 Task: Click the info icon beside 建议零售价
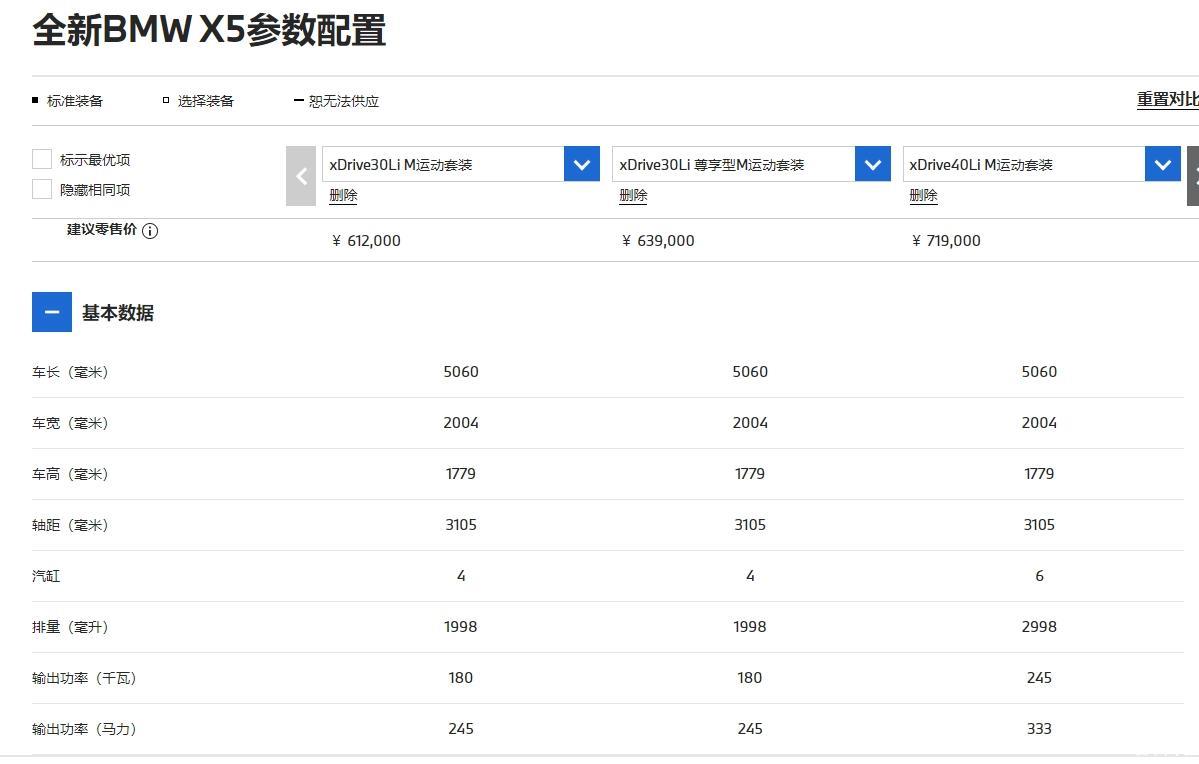150,231
